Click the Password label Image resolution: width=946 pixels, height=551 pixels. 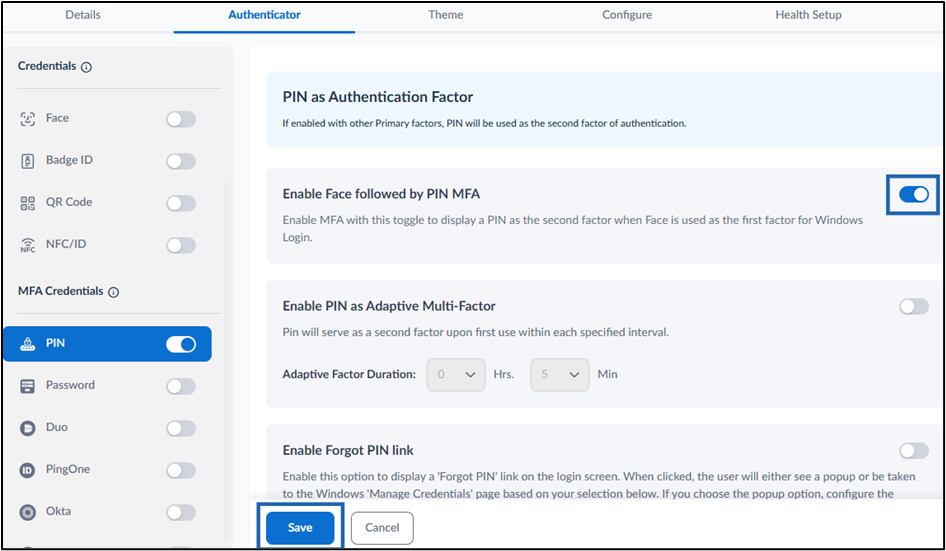click(x=71, y=385)
